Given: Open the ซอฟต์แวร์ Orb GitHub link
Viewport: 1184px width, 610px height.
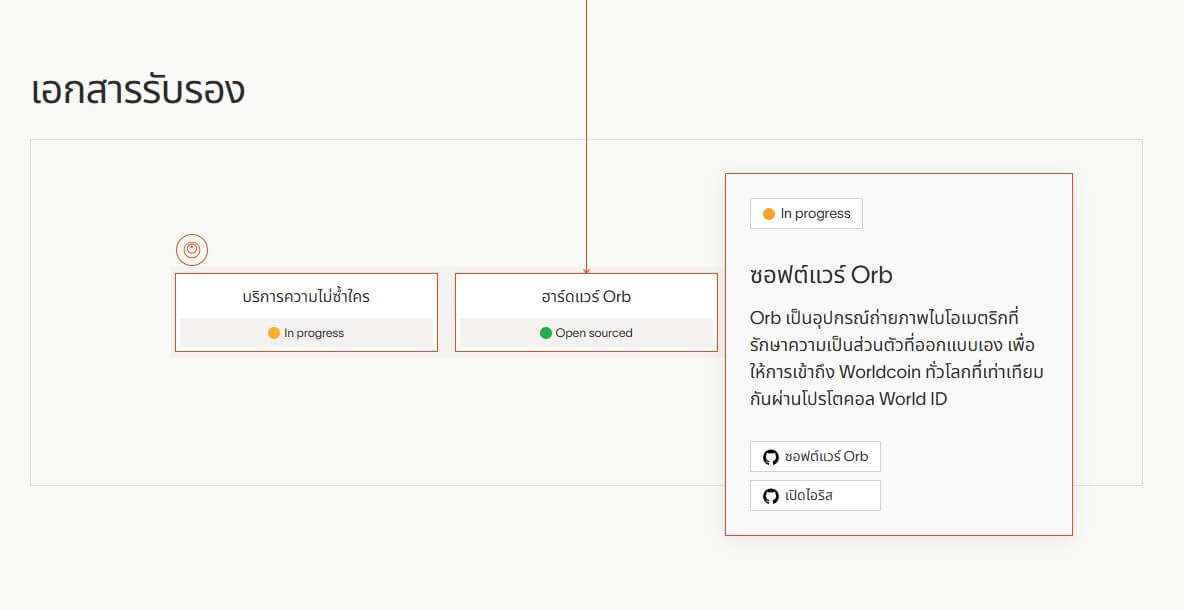Looking at the screenshot, I should click(x=816, y=457).
